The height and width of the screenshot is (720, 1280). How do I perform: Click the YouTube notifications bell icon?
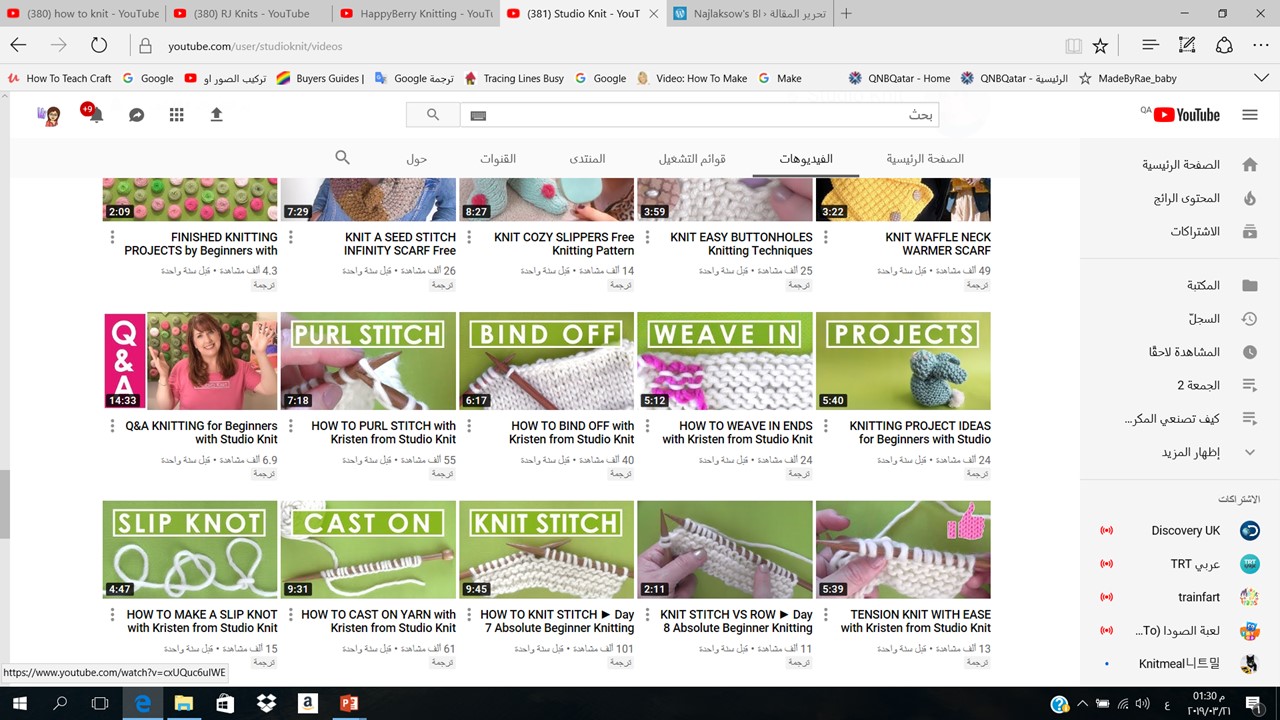pyautogui.click(x=96, y=116)
